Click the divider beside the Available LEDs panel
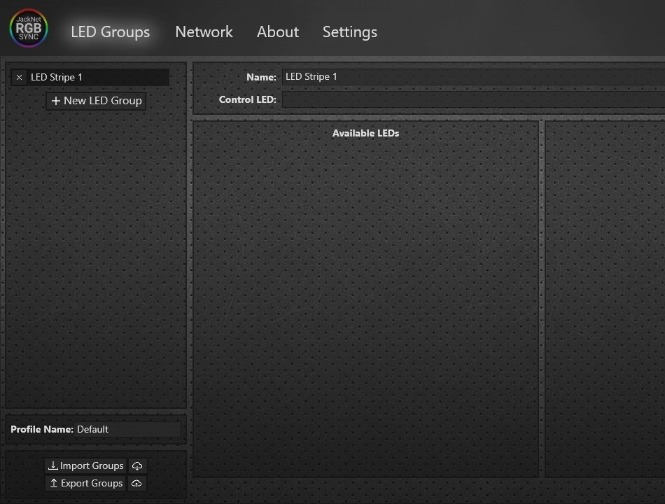The height and width of the screenshot is (504, 665). [x=542, y=300]
